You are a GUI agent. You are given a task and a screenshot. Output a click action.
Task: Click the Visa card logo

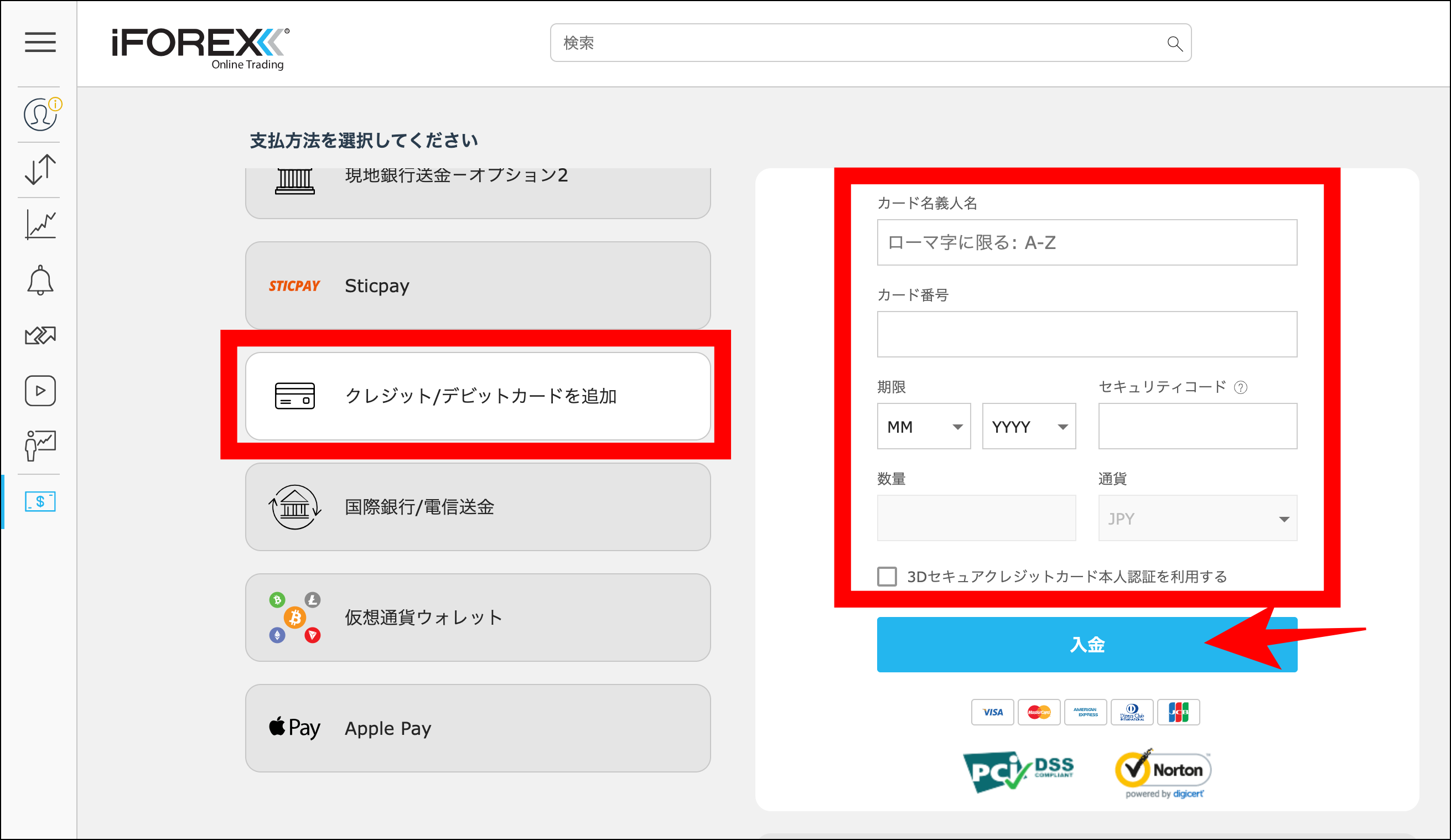coord(993,712)
